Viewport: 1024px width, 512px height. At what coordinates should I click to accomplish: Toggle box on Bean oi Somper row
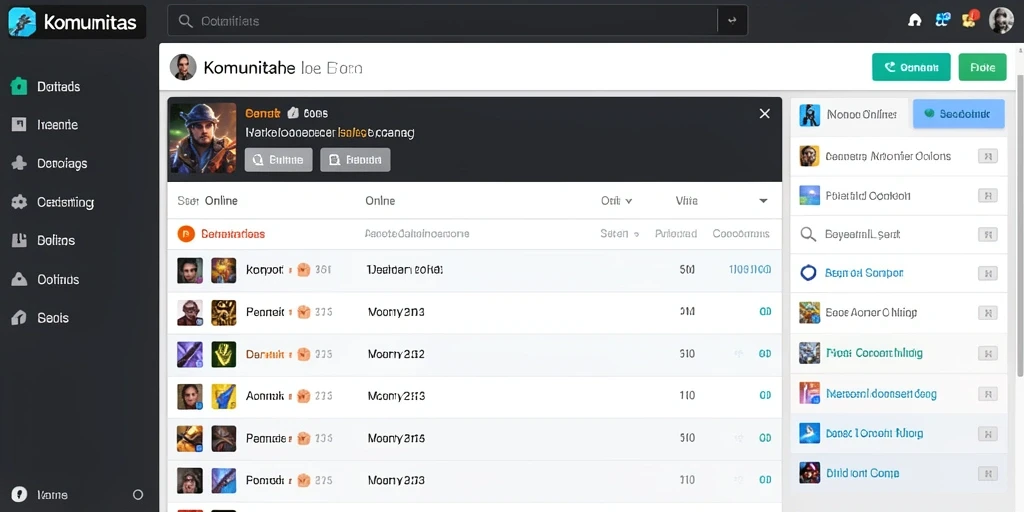987,274
